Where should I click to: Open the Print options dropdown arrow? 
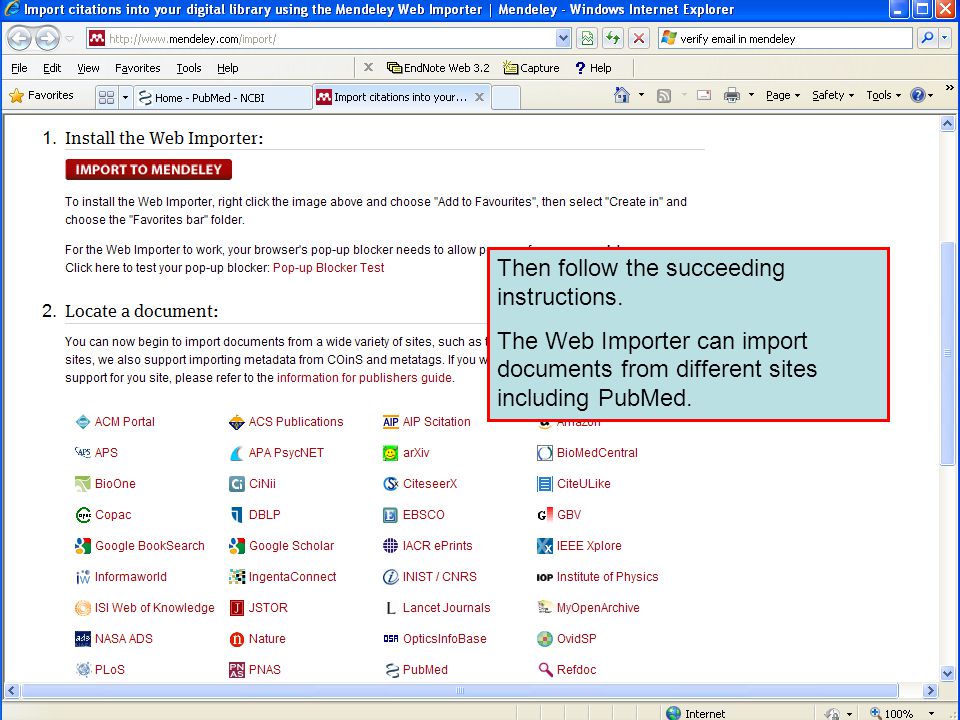751,95
